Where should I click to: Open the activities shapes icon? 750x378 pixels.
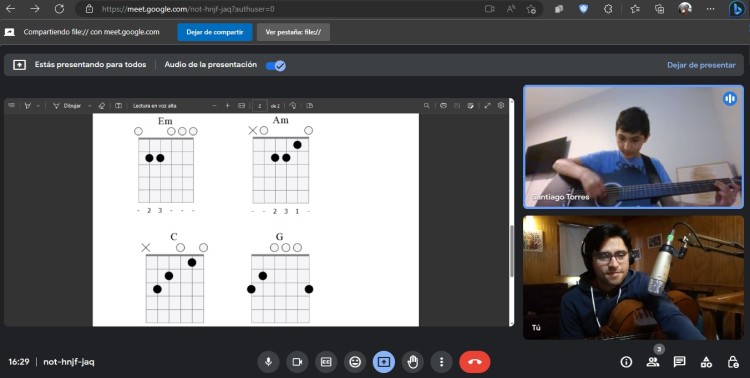706,362
